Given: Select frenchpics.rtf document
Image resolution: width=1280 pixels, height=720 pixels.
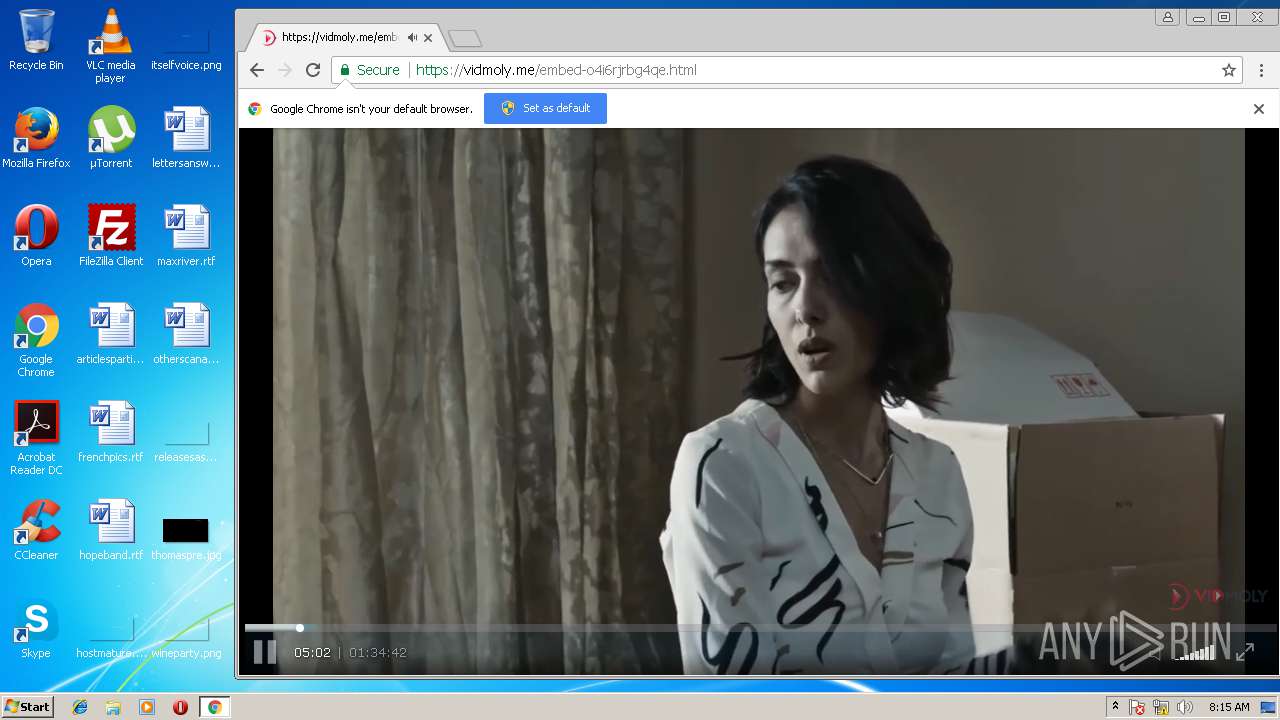Looking at the screenshot, I should [x=110, y=431].
